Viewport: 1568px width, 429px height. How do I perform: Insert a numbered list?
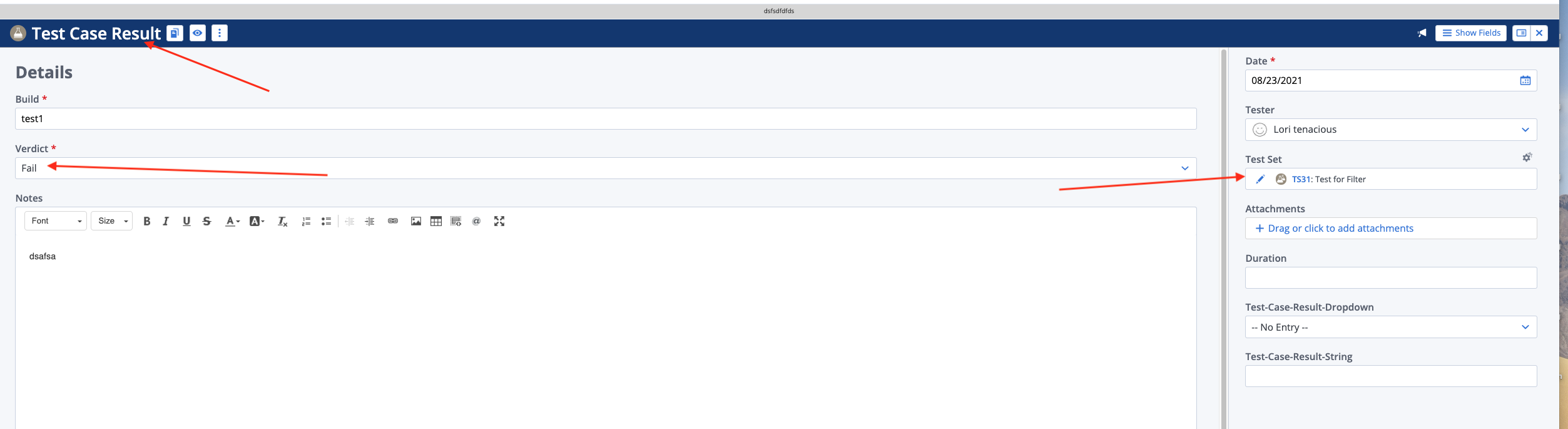306,221
